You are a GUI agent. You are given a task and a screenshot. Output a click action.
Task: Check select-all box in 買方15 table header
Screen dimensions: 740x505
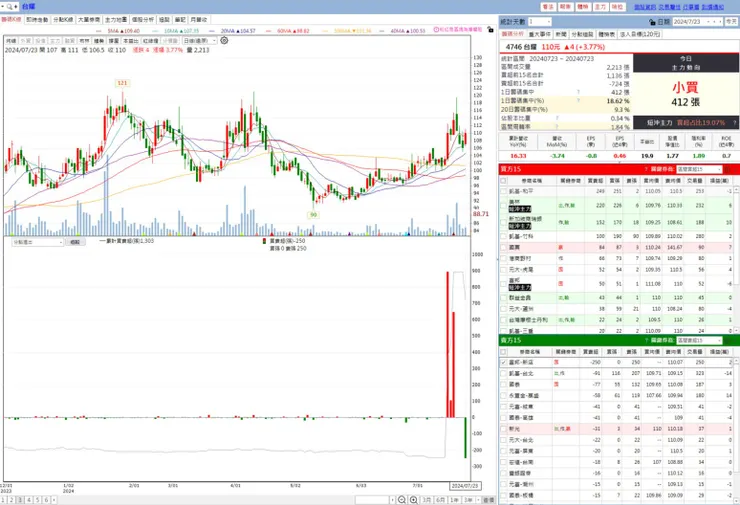pos(504,181)
